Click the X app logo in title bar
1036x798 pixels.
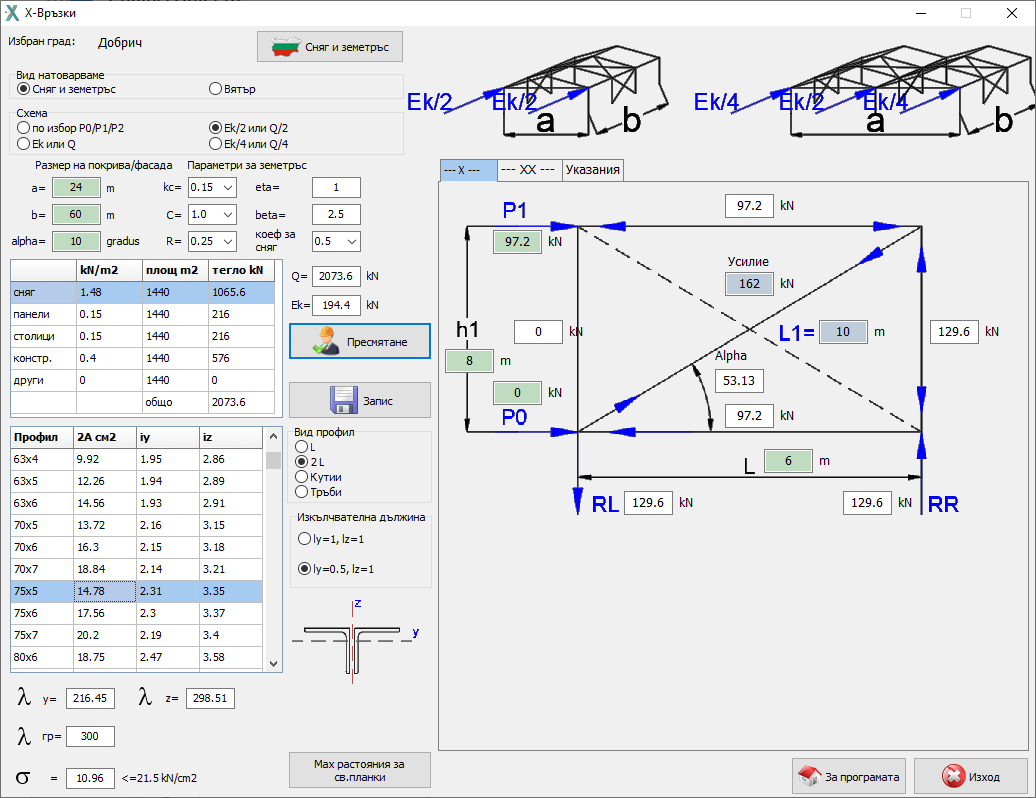pos(13,13)
